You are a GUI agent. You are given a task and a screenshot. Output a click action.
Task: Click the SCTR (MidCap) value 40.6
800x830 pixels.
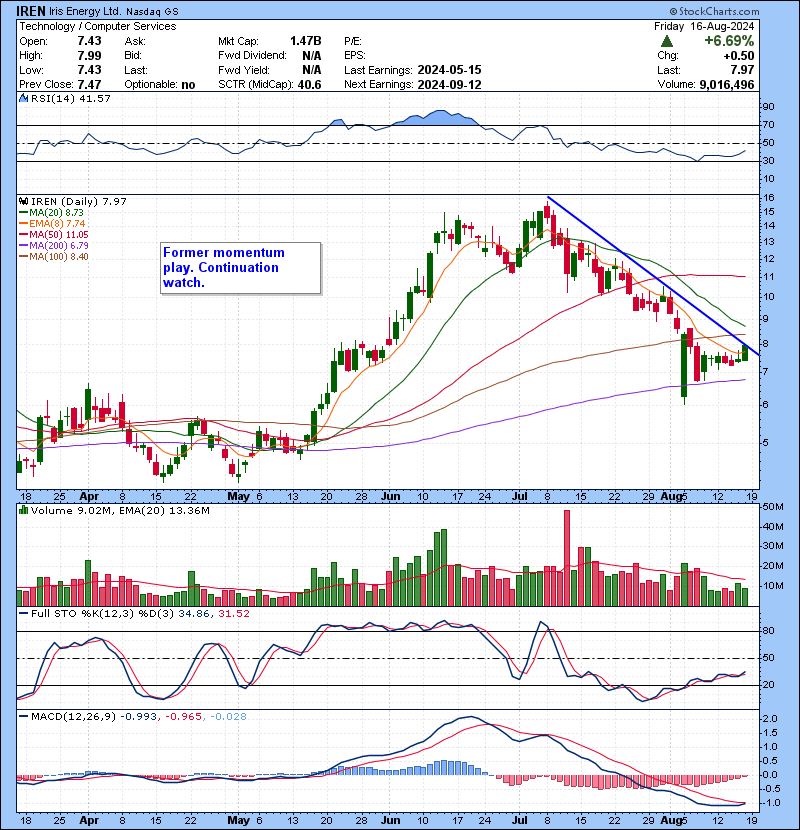point(309,84)
